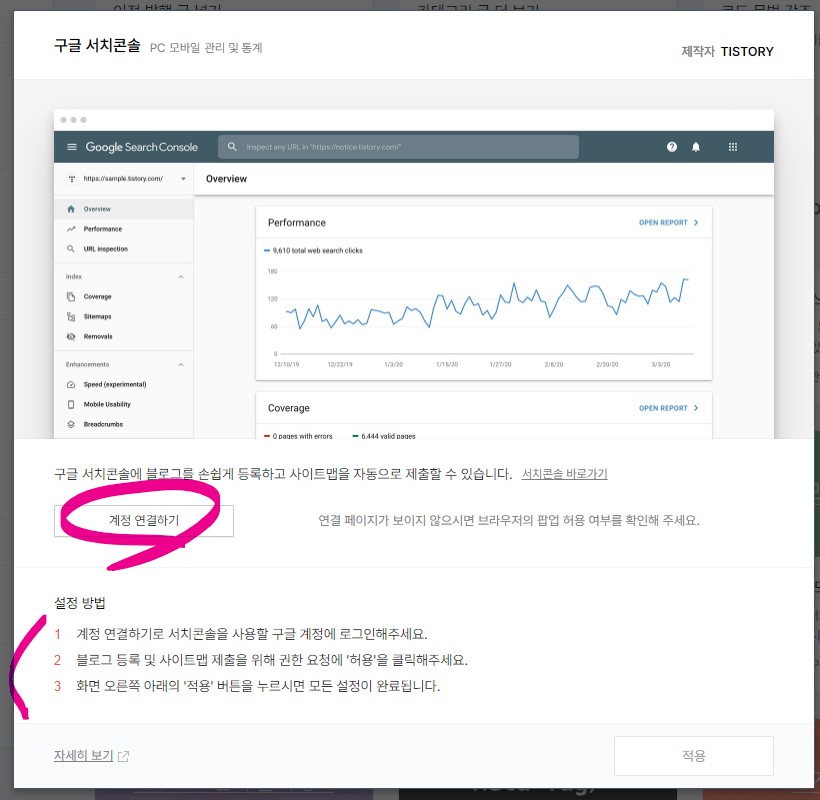Click the search magnifier icon in URL bar

pyautogui.click(x=232, y=147)
